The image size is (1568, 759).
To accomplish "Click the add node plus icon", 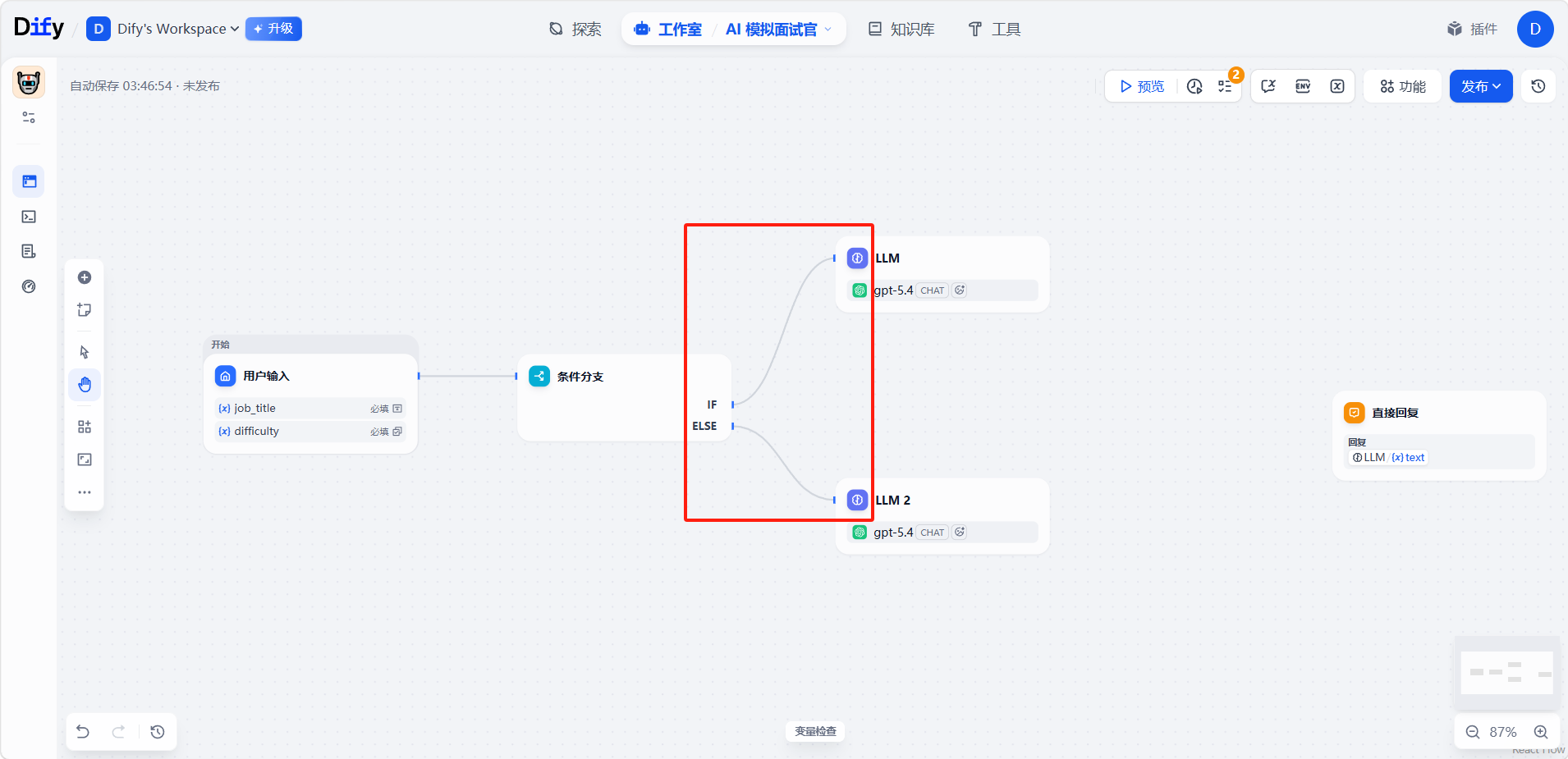I will tap(85, 277).
